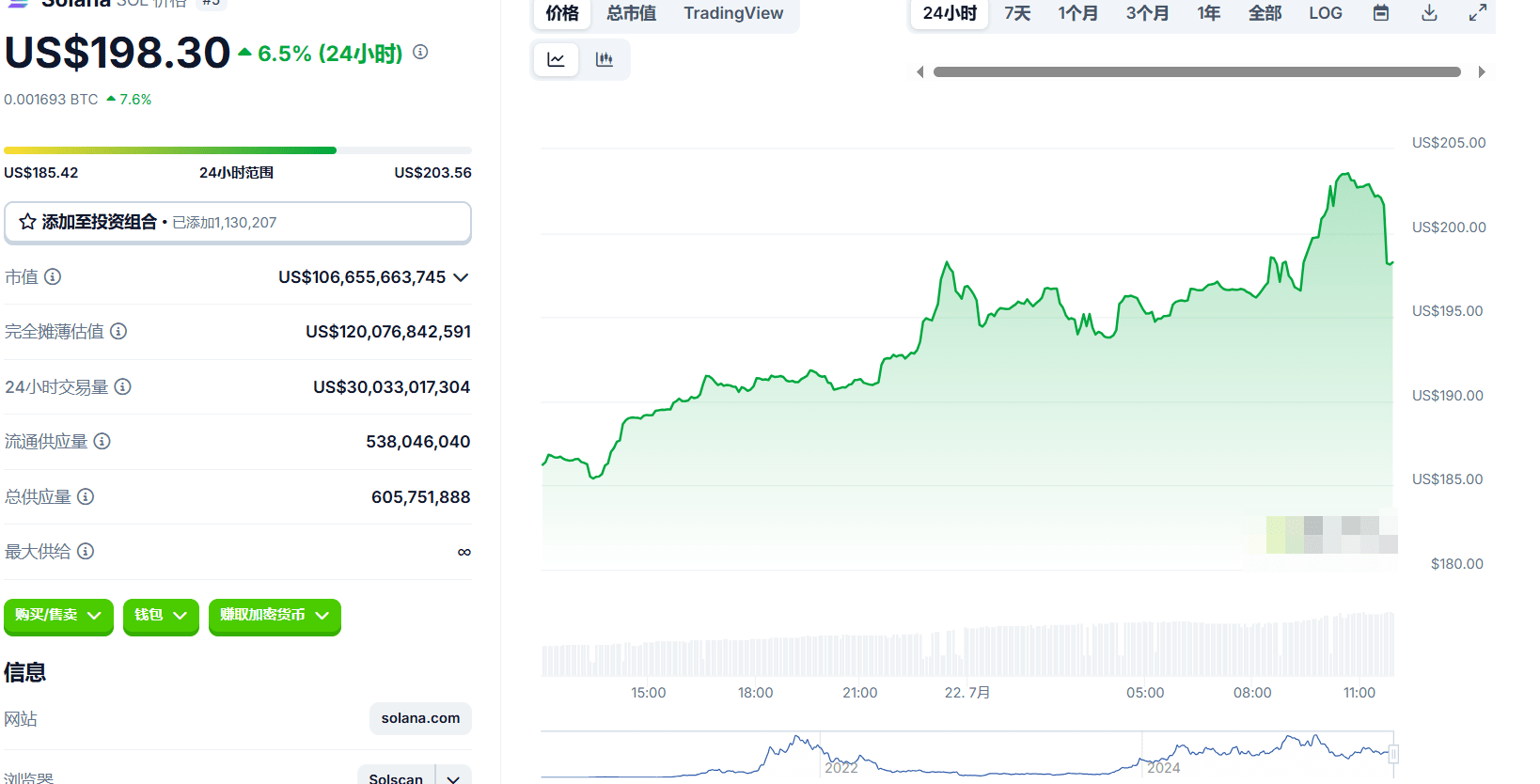
Task: Click the 605,751,888 total supply value
Action: 421,497
